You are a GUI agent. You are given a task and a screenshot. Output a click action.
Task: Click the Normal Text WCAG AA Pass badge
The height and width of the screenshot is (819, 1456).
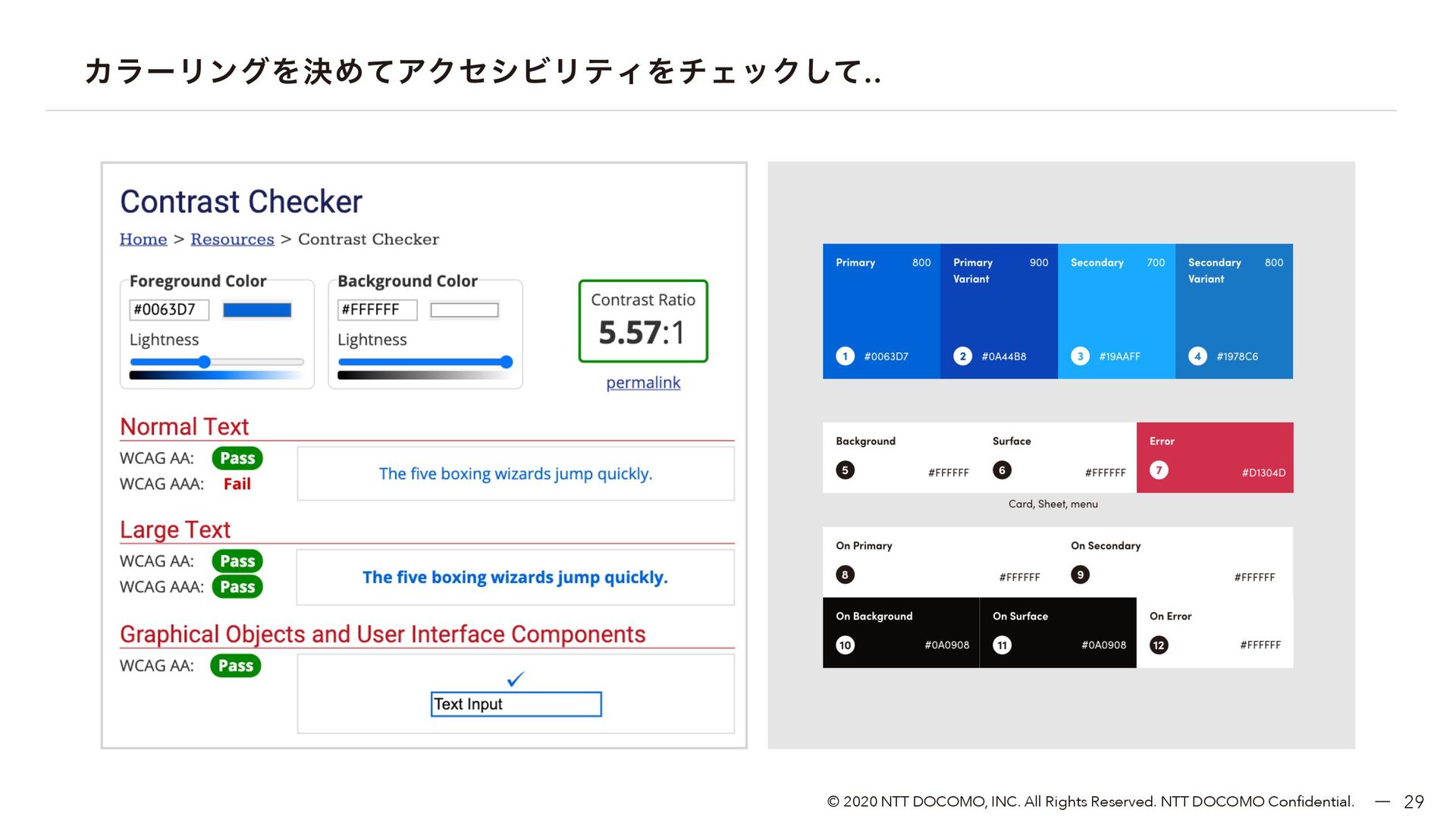pos(237,458)
